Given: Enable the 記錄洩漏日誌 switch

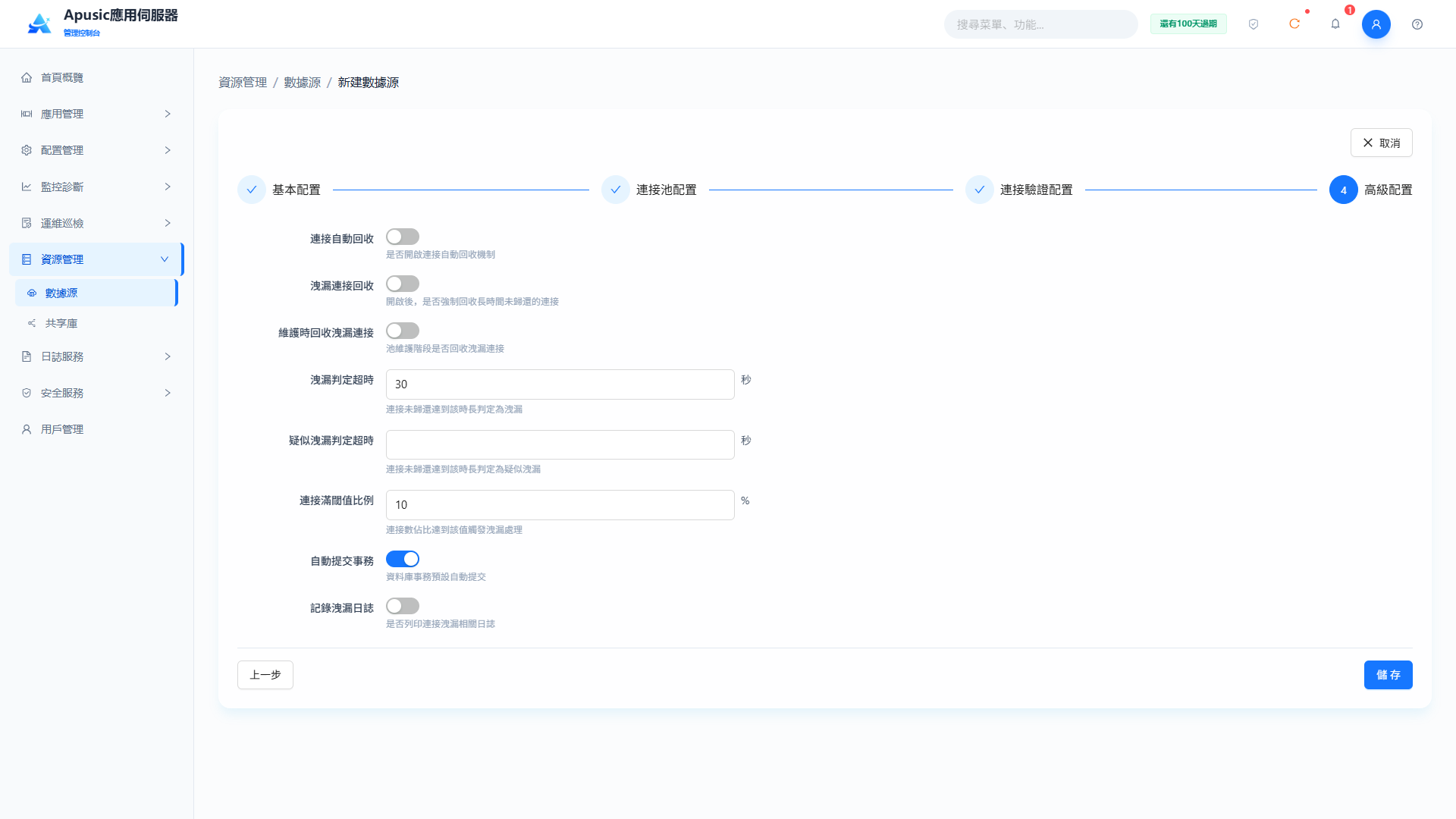Looking at the screenshot, I should [x=403, y=607].
